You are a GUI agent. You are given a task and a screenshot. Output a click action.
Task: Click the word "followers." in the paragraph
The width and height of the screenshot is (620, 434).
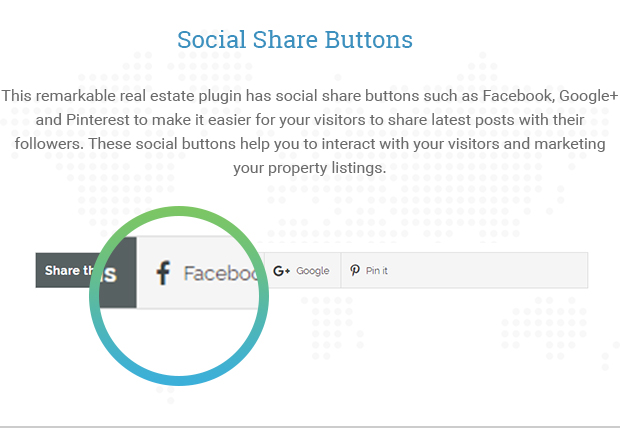pos(49,144)
